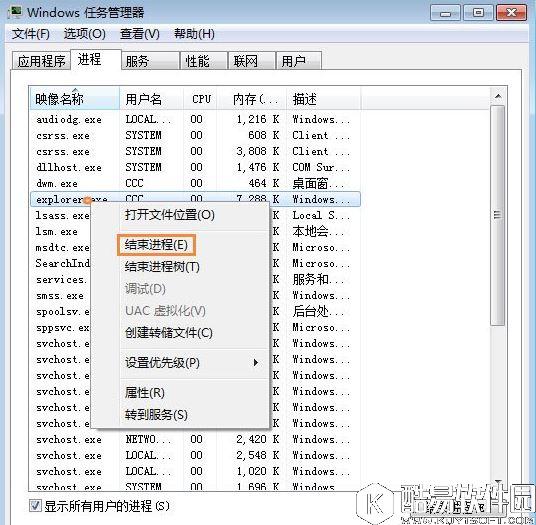
Task: Click the Task Manager title bar icon
Action: click(x=15, y=12)
